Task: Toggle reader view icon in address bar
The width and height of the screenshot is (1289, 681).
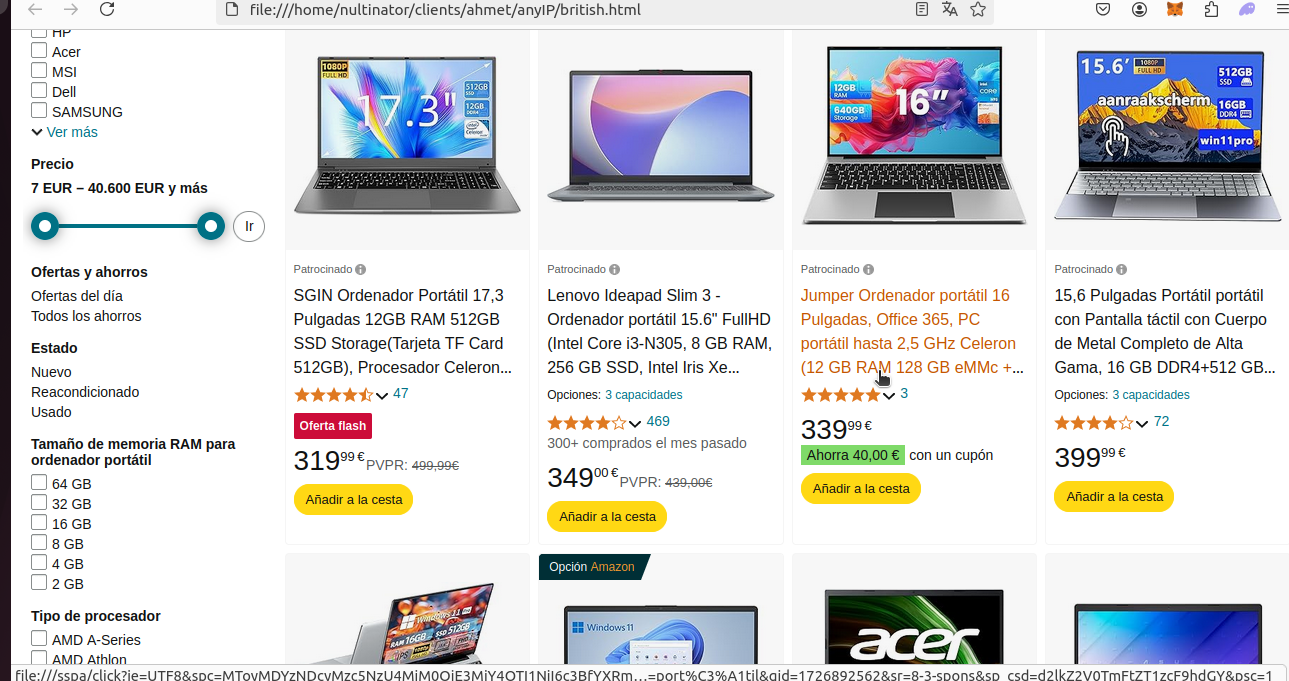Action: point(922,10)
